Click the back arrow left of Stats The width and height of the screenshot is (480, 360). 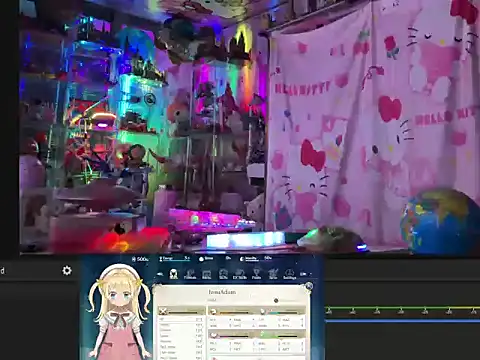tap(160, 274)
